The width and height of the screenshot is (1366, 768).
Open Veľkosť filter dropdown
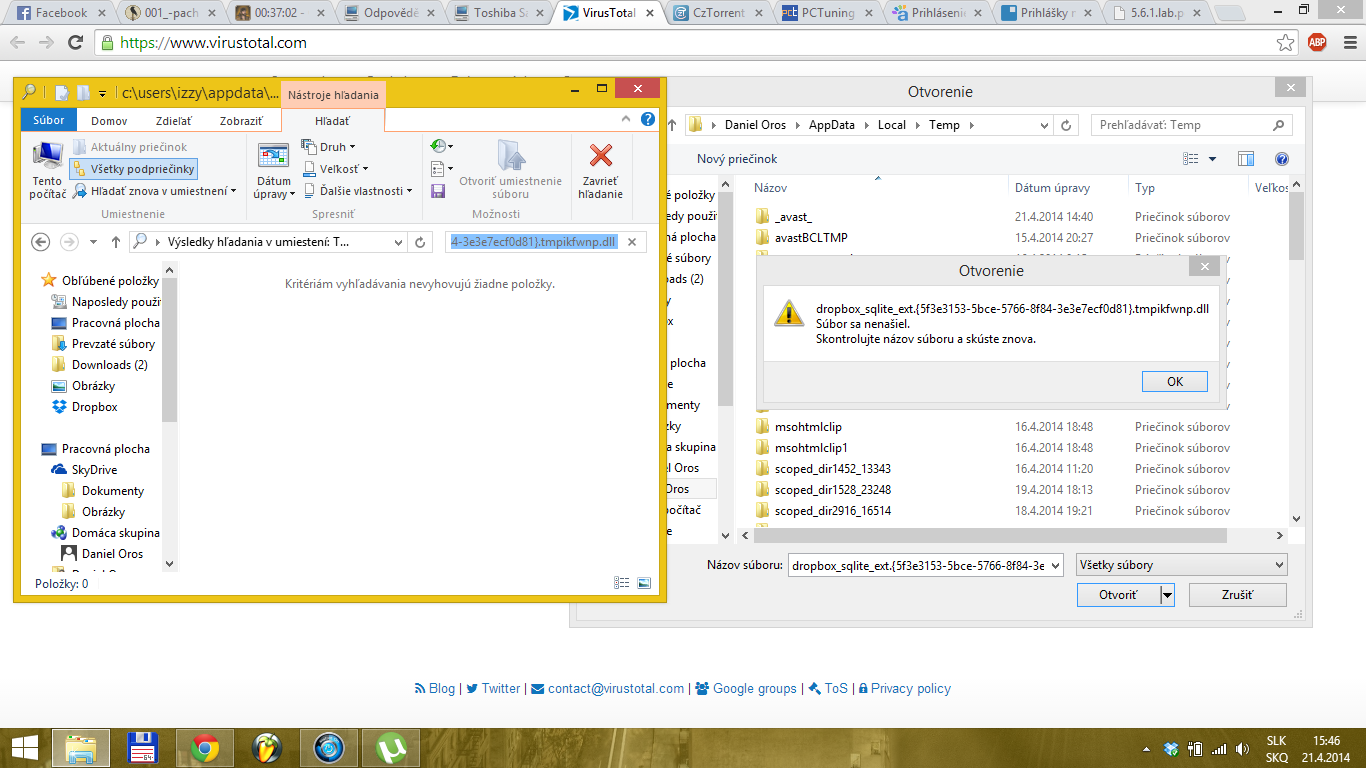pos(335,169)
